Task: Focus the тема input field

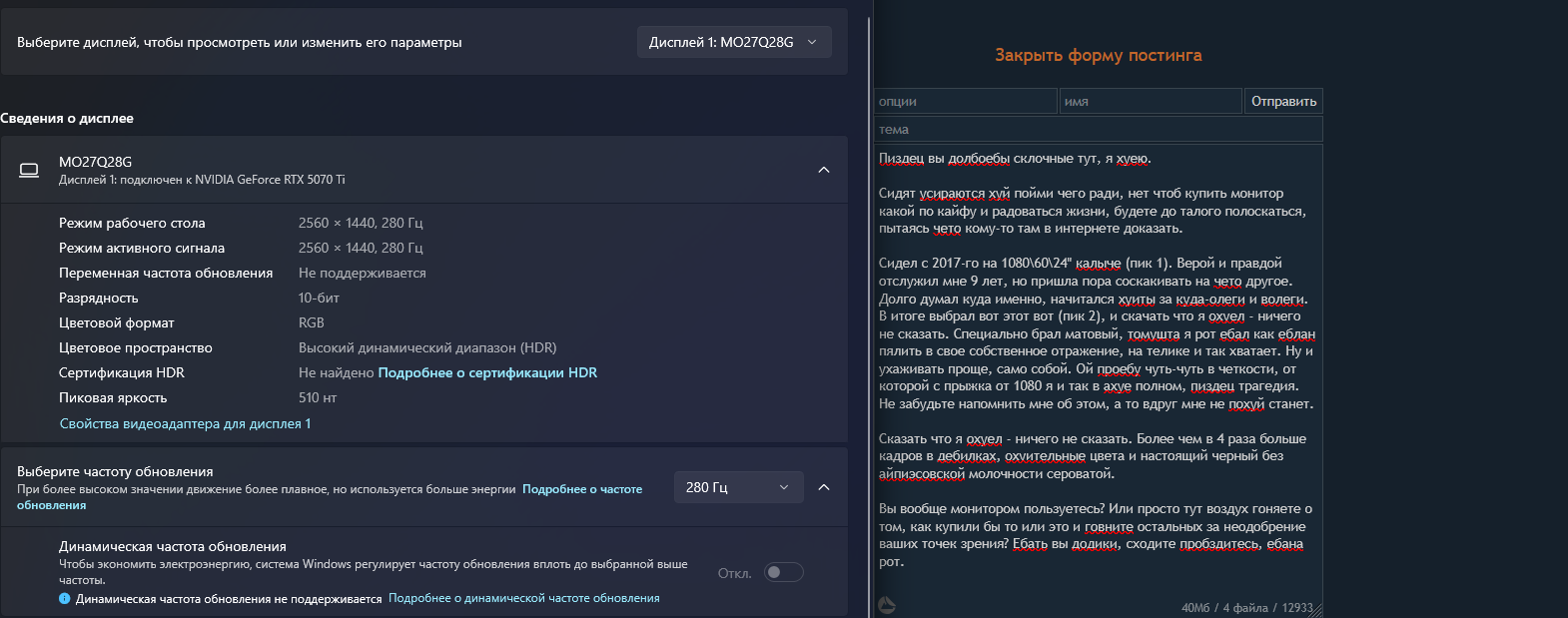Action: pos(1099,130)
